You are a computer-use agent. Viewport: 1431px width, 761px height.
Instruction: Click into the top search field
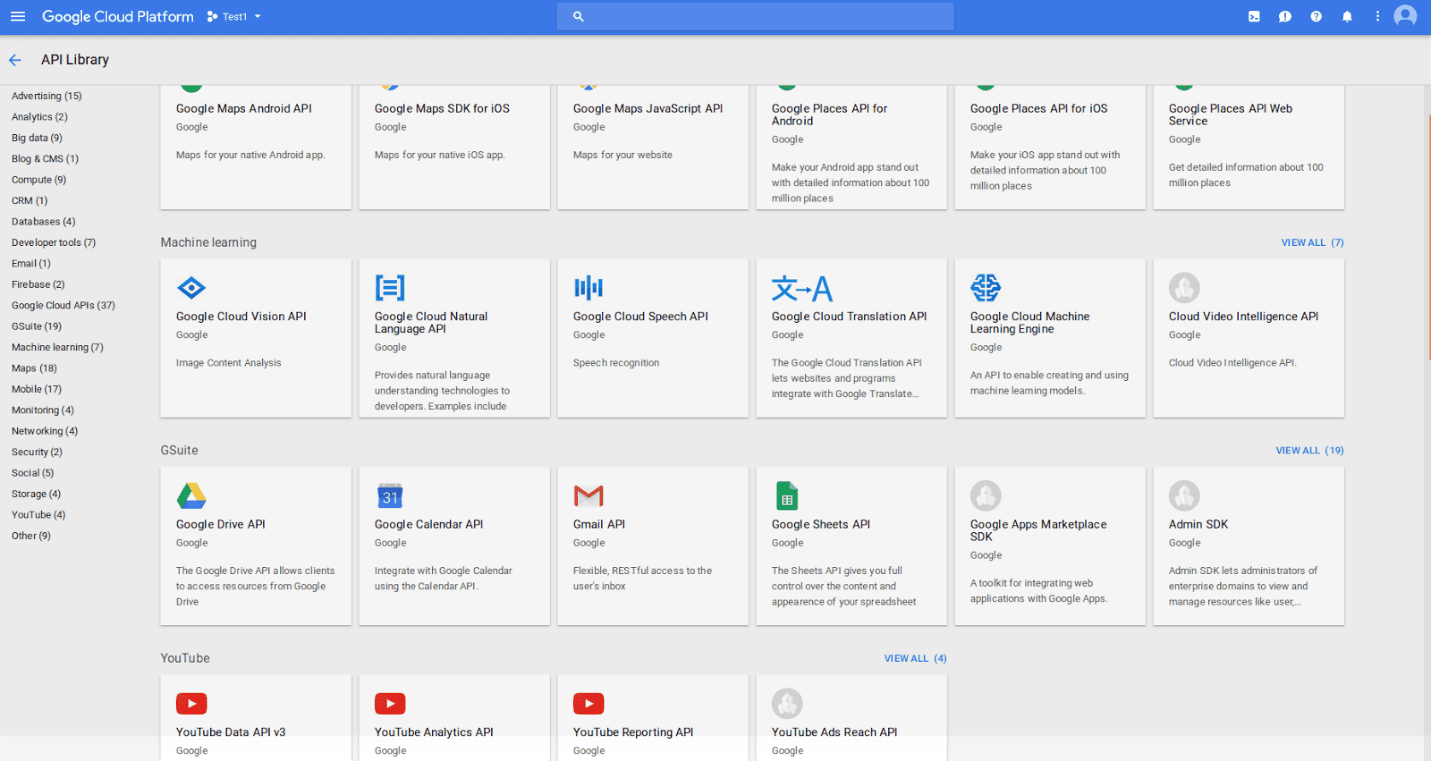755,16
